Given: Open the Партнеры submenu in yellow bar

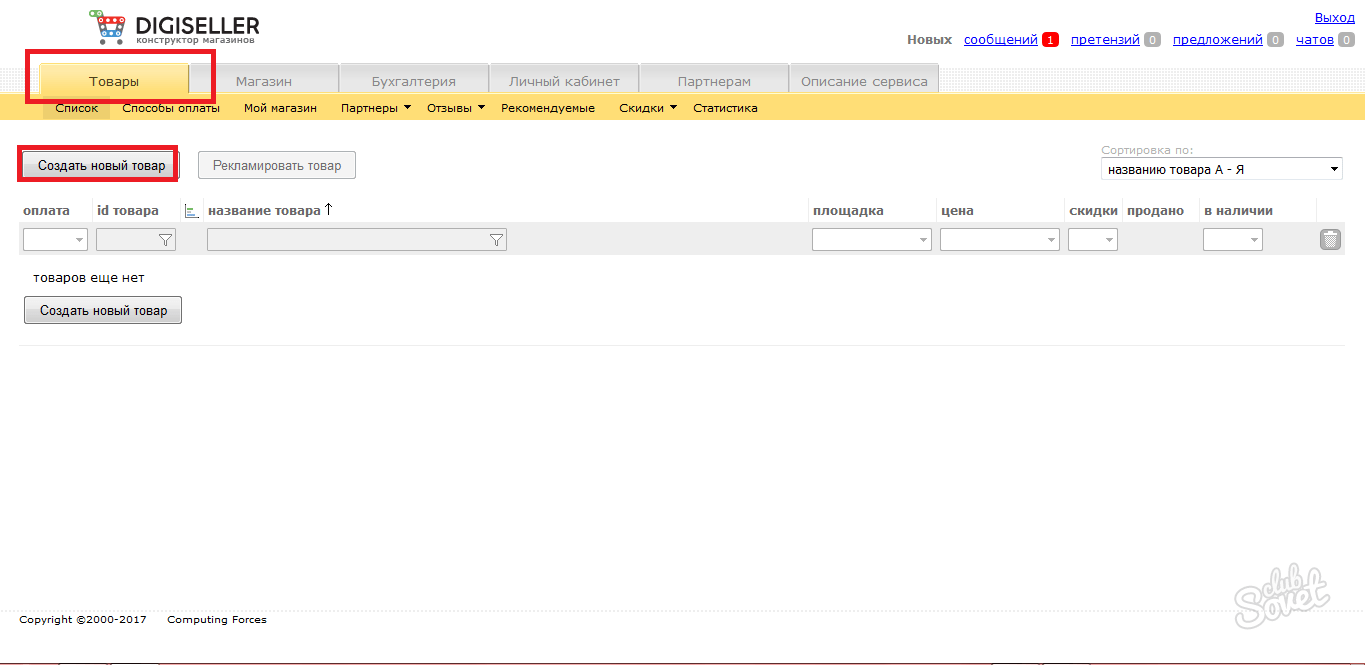Looking at the screenshot, I should [x=375, y=108].
